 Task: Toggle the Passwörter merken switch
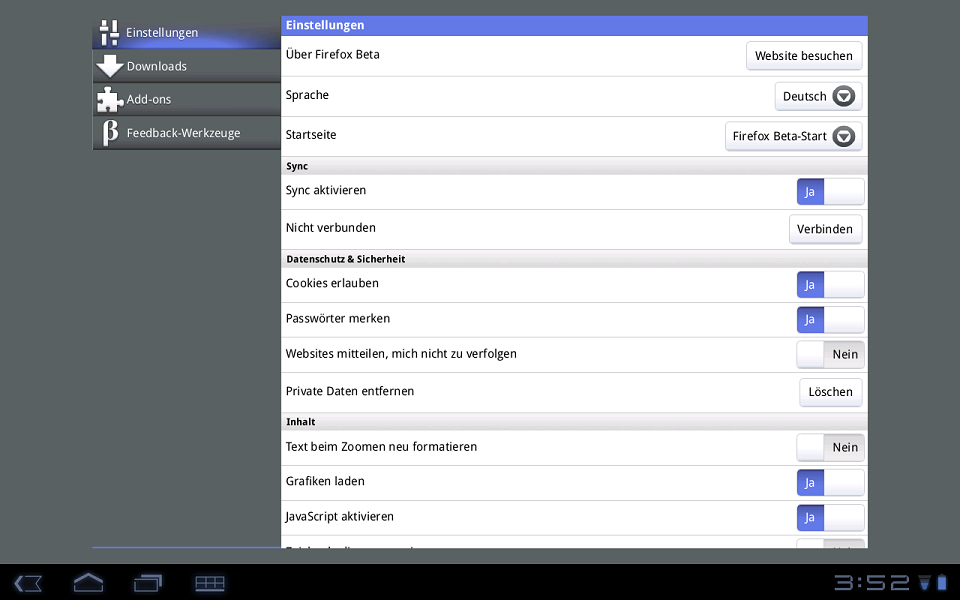point(830,320)
